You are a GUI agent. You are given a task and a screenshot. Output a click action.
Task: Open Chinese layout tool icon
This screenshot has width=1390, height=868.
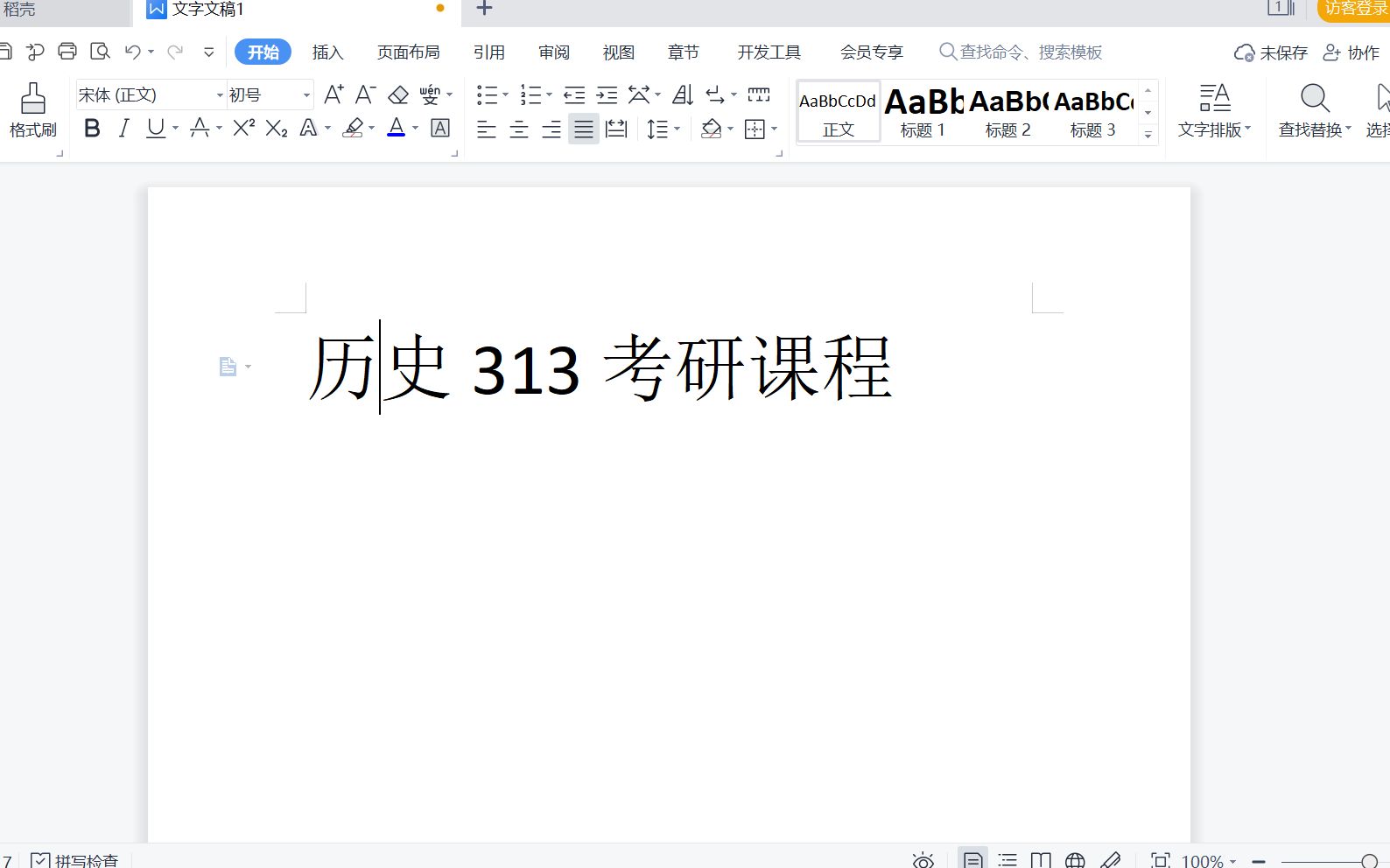639,94
